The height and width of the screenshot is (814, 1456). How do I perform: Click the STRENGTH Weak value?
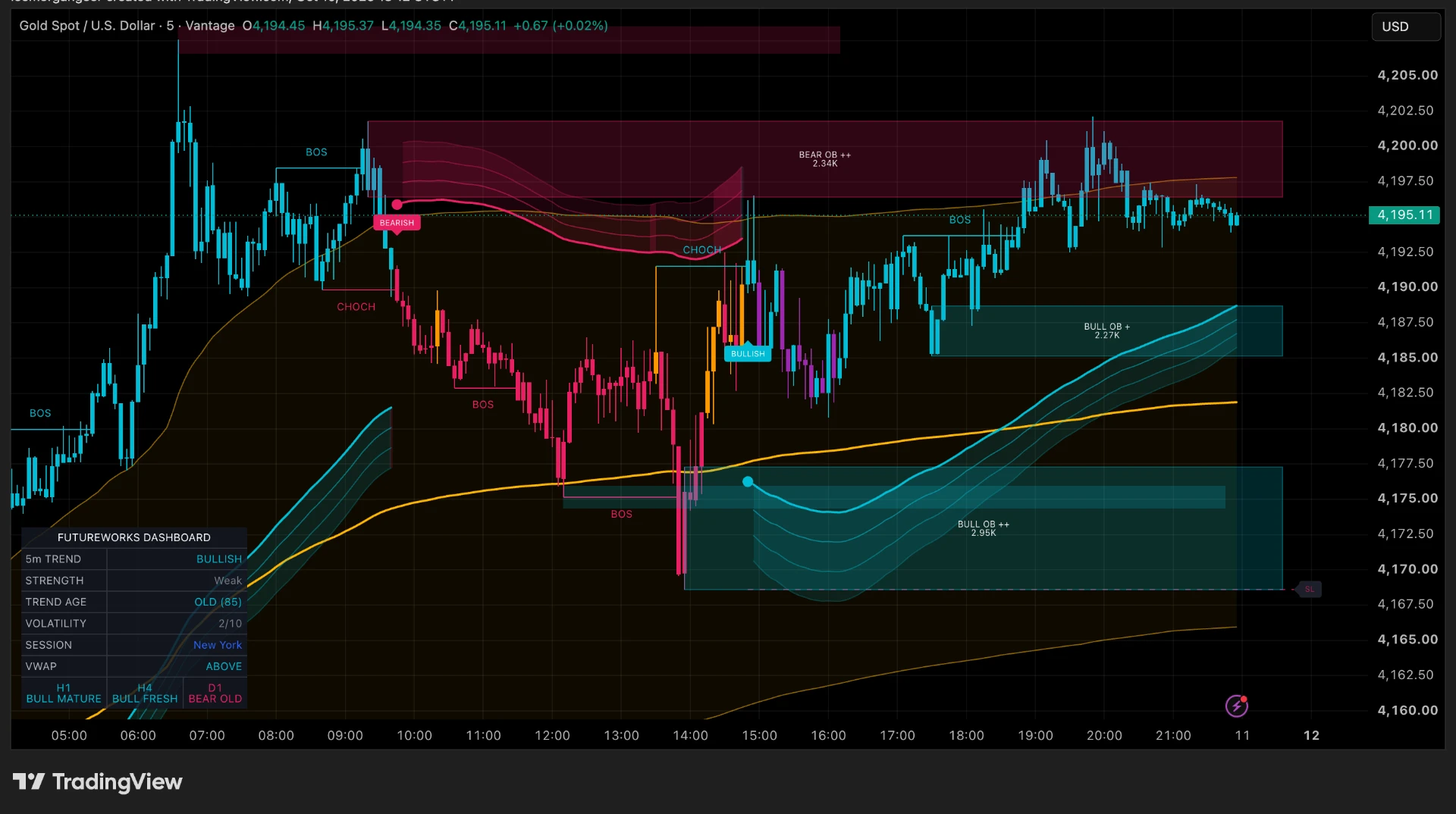pyautogui.click(x=227, y=581)
